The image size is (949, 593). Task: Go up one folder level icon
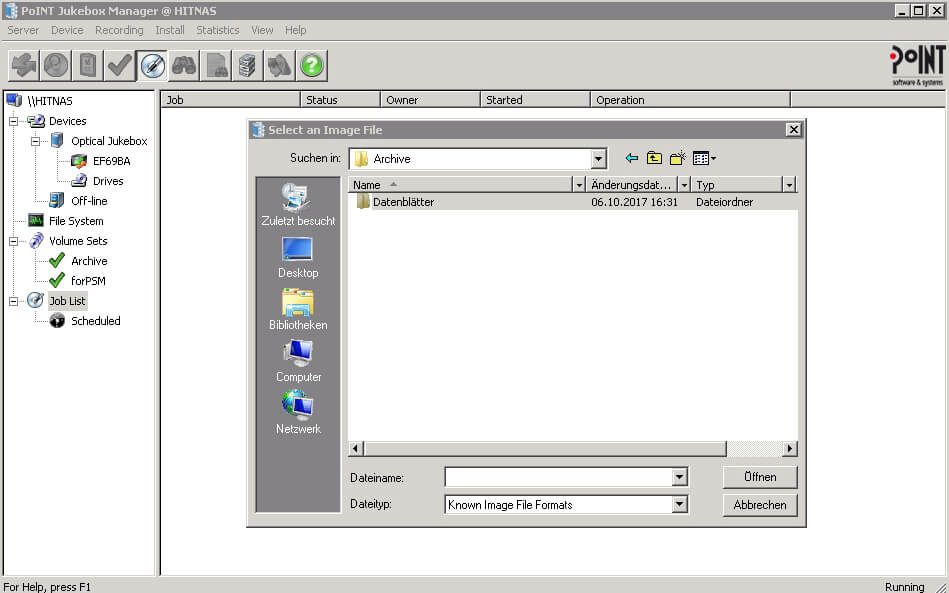(x=654, y=158)
